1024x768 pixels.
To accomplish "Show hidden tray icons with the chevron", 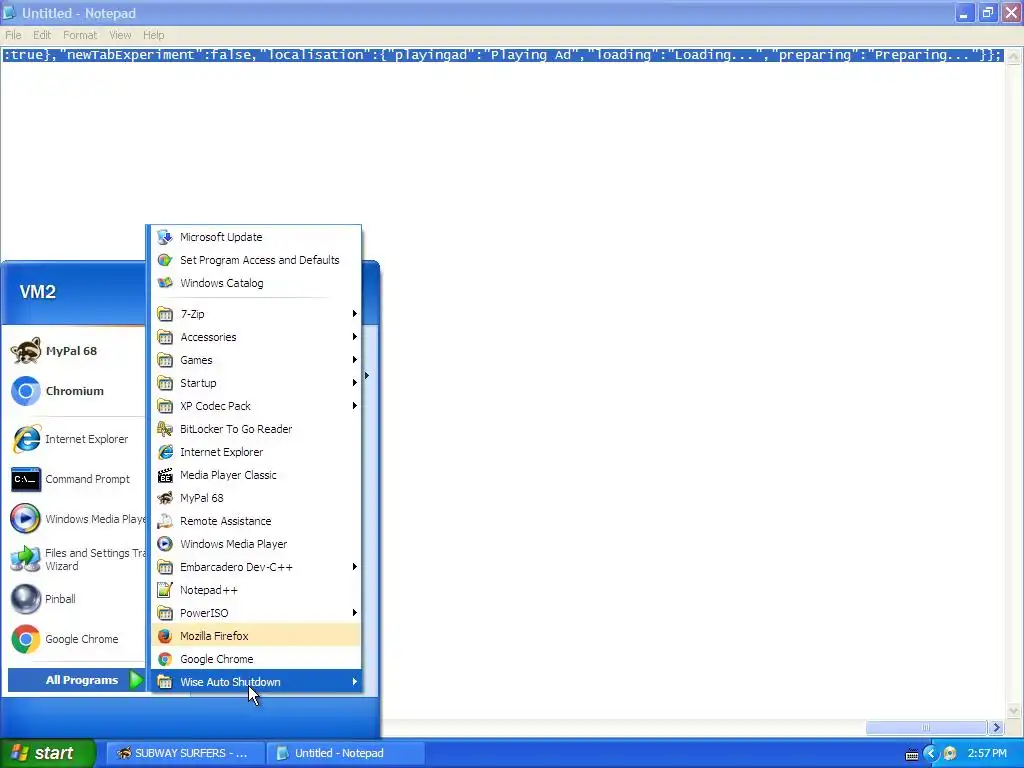I will tap(931, 754).
